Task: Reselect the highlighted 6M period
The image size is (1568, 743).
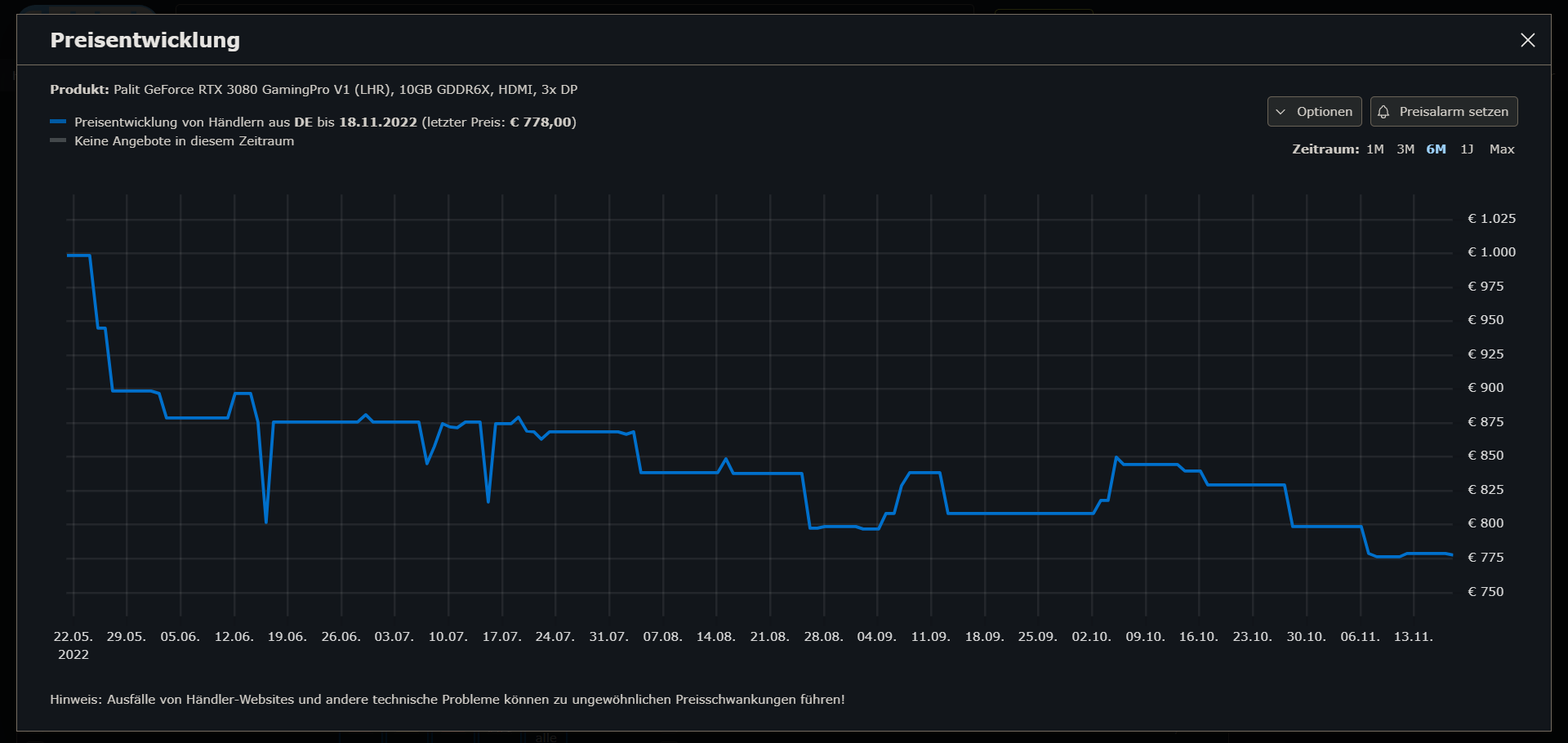Action: click(x=1436, y=149)
